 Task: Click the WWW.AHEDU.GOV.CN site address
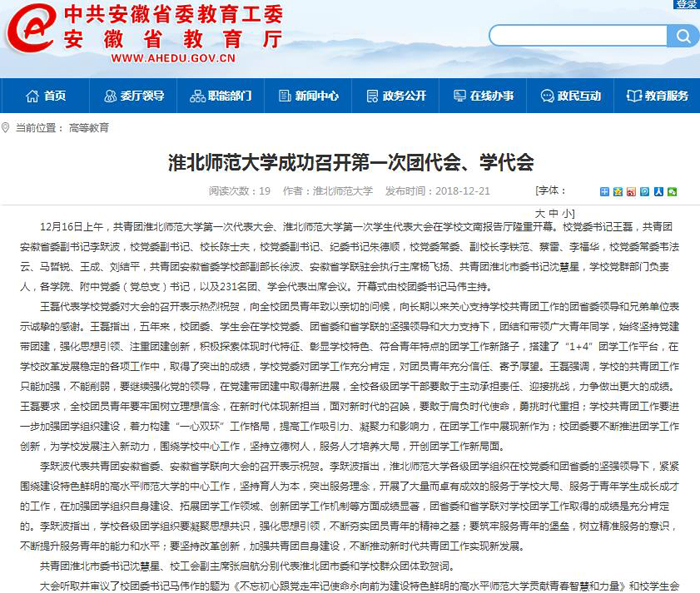point(173,58)
